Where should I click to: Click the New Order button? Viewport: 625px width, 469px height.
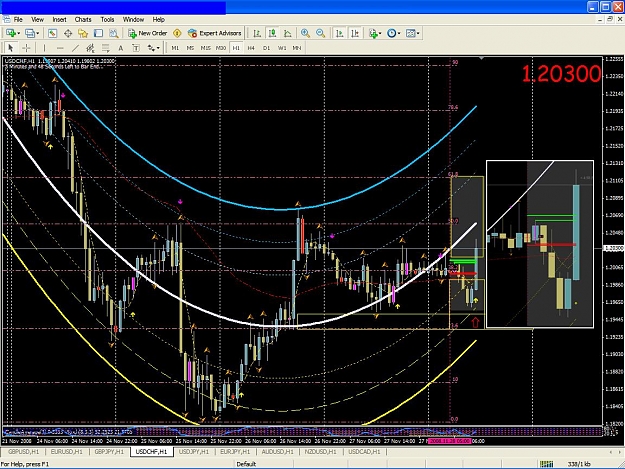tap(147, 33)
